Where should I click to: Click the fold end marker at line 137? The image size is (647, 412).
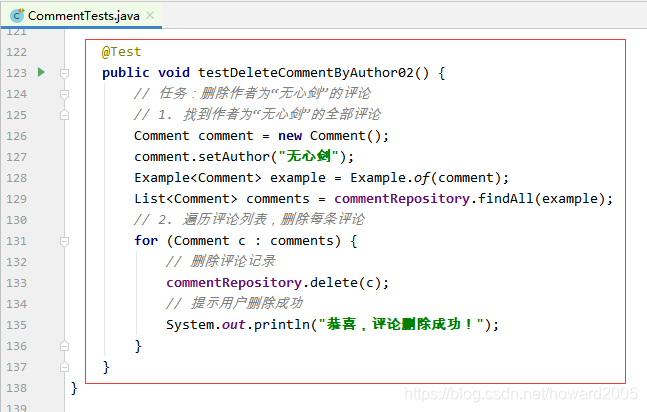point(64,367)
